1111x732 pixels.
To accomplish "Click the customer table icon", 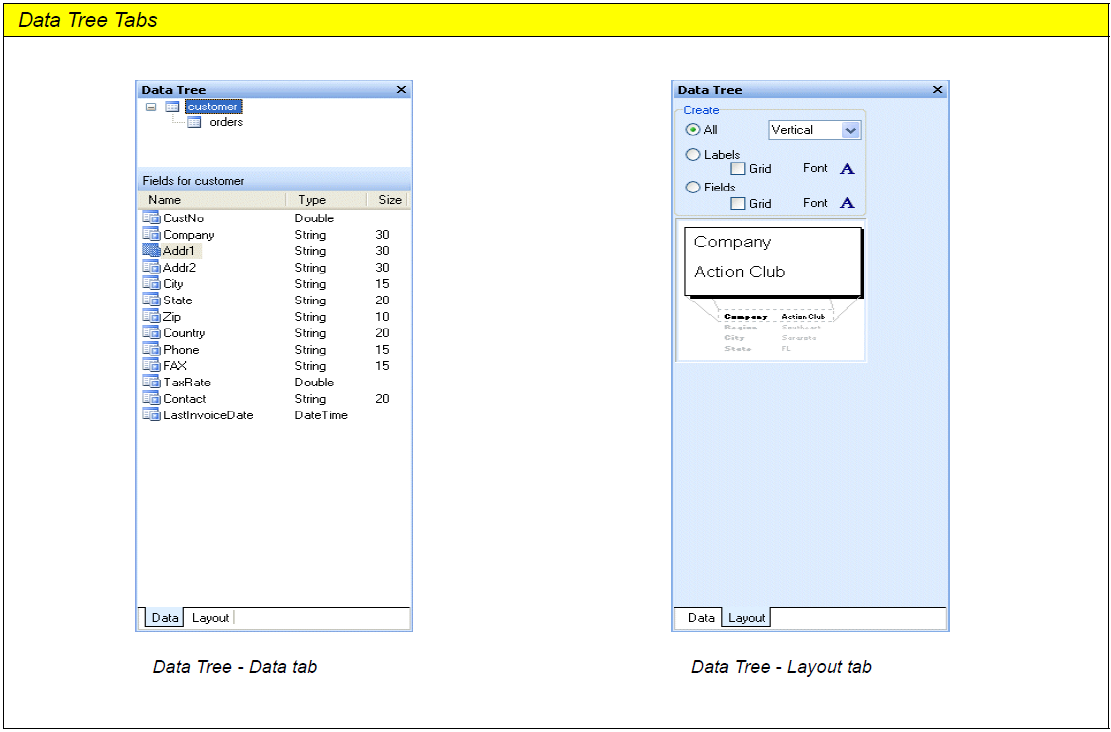I will (172, 107).
